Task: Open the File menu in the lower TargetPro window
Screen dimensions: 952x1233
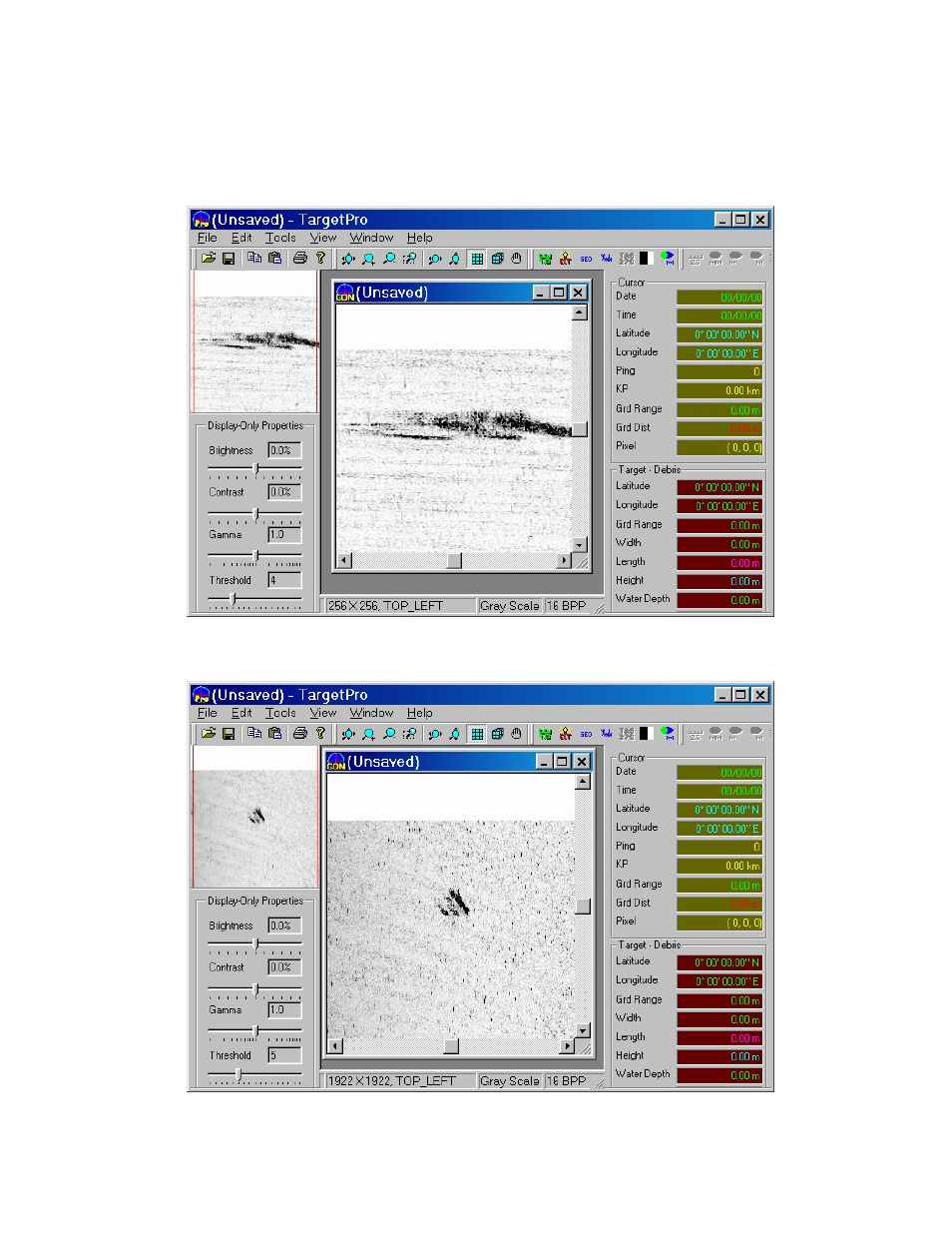Action: 207,713
